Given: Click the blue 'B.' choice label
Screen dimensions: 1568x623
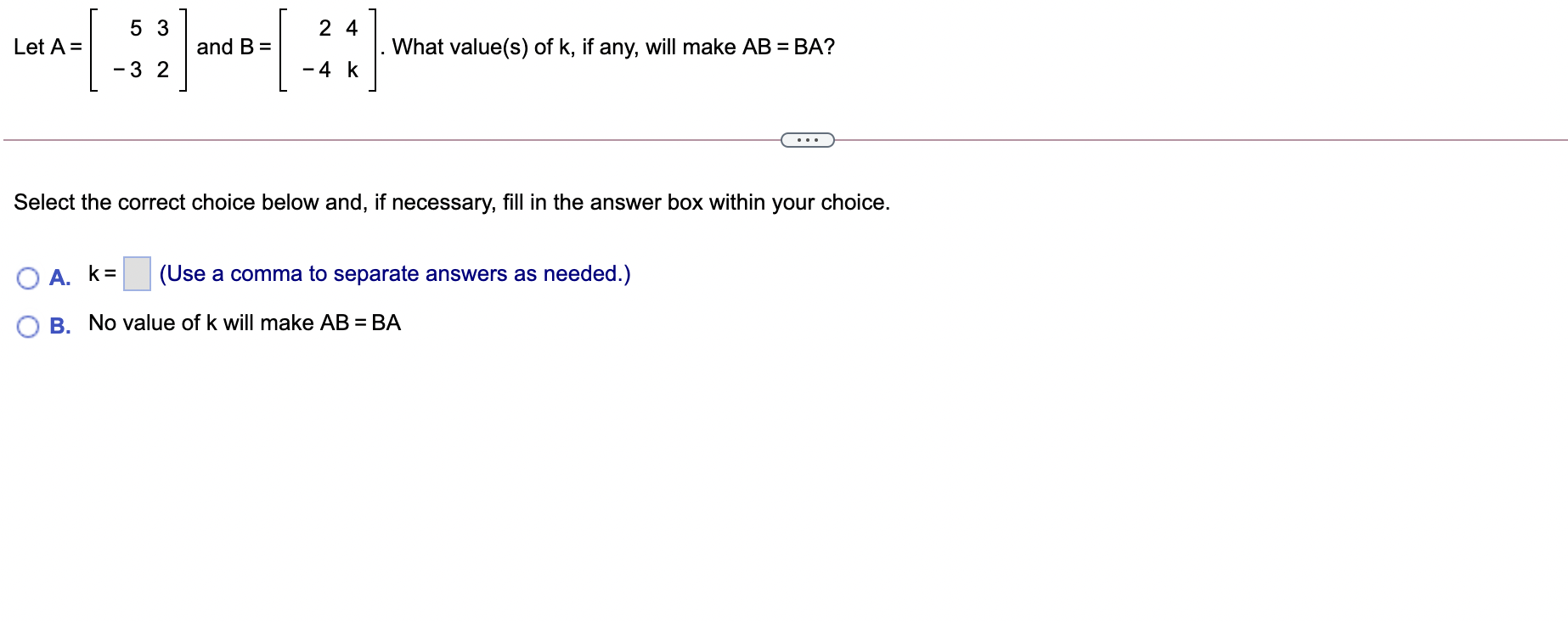Looking at the screenshot, I should pyautogui.click(x=59, y=326).
